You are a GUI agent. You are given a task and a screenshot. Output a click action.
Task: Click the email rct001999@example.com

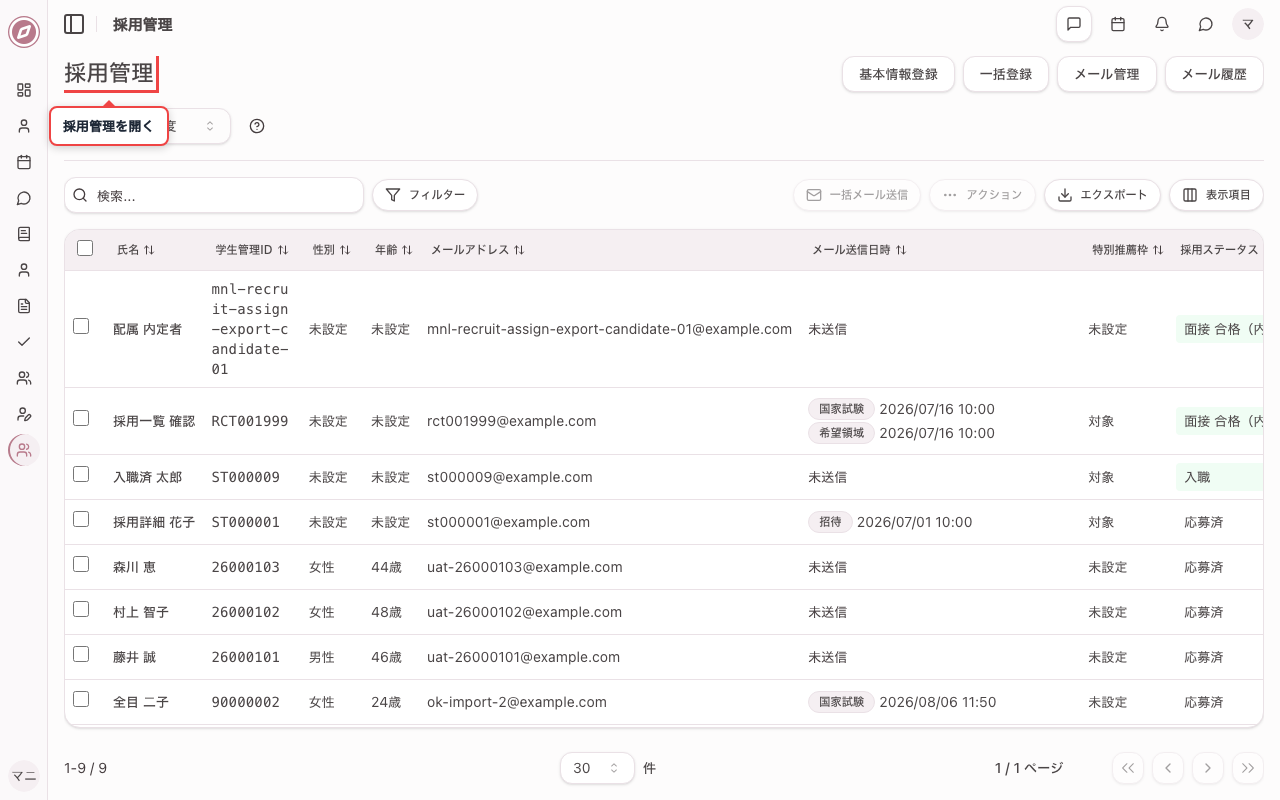(x=512, y=421)
